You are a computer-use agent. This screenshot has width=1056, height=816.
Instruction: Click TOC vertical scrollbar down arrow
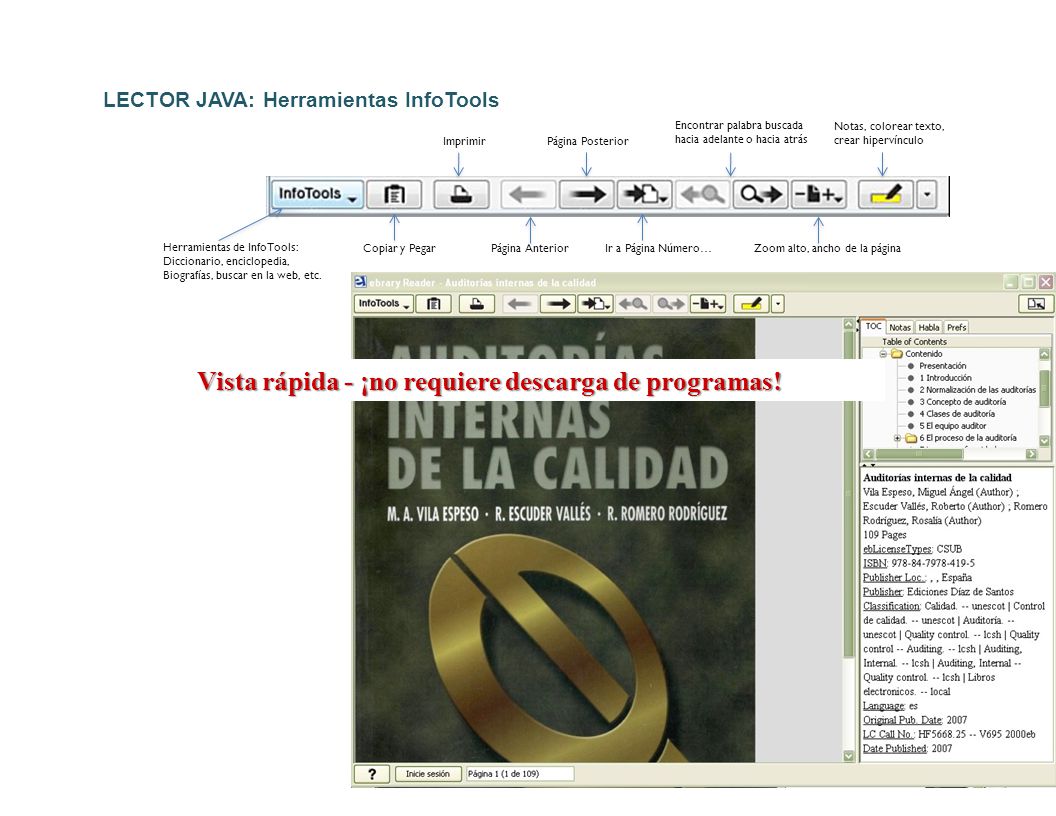(x=1045, y=440)
